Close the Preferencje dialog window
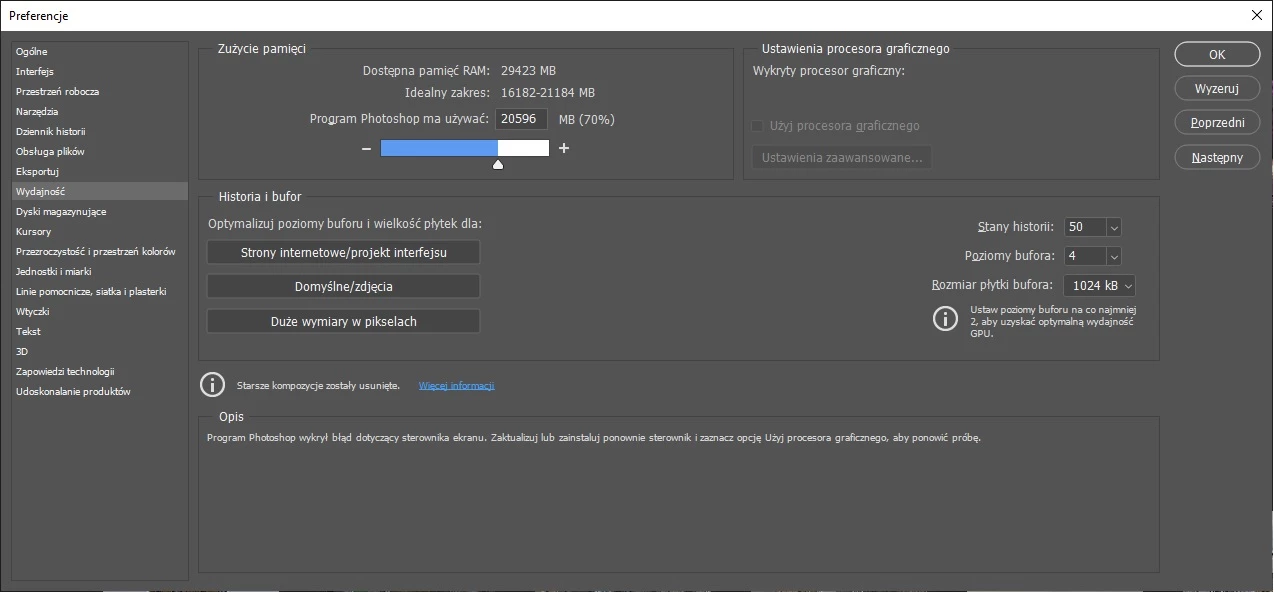 click(x=1256, y=15)
